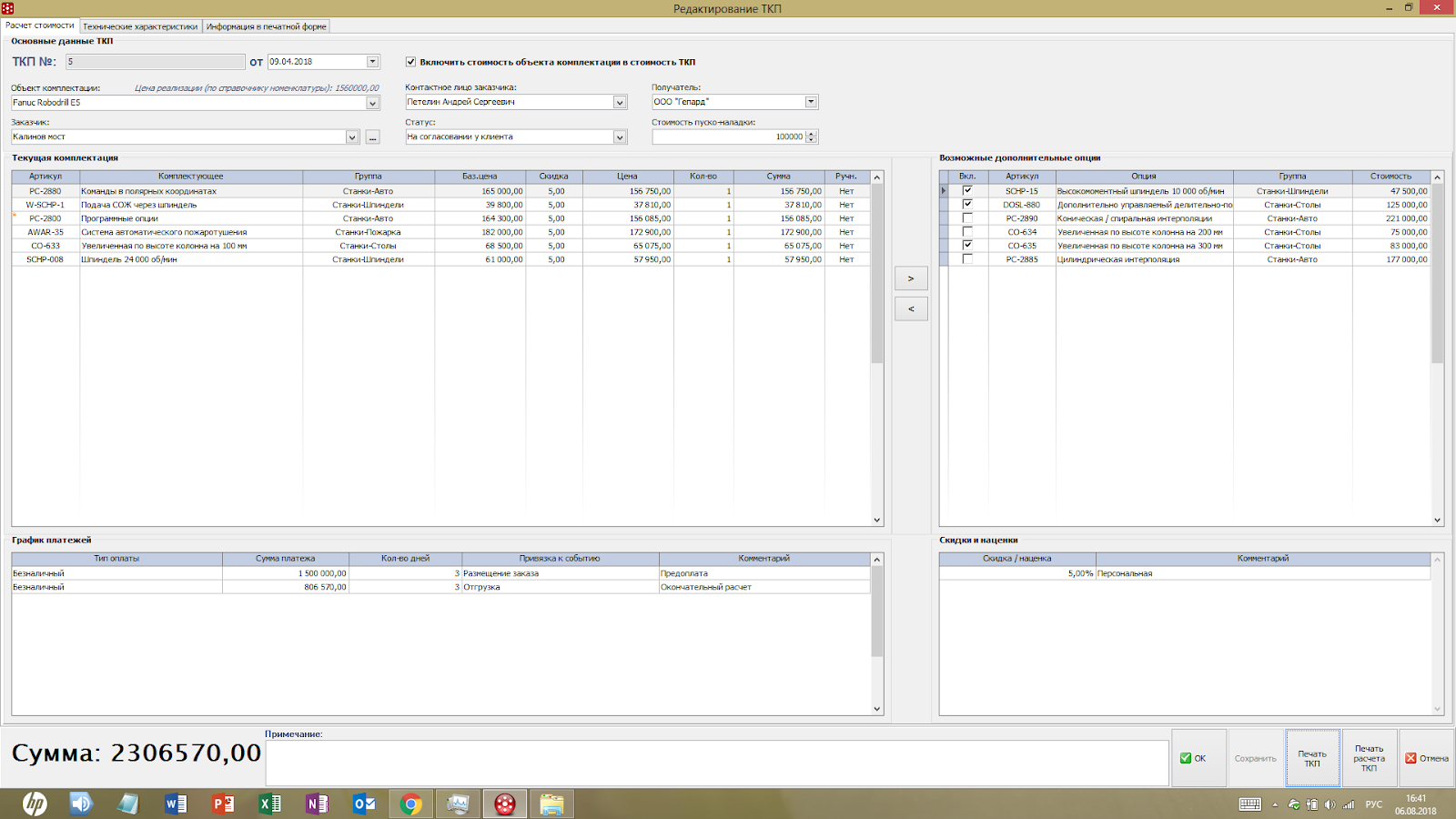Select row AWAR-35 fire suppression system
The width and height of the screenshot is (1456, 819).
coord(440,232)
